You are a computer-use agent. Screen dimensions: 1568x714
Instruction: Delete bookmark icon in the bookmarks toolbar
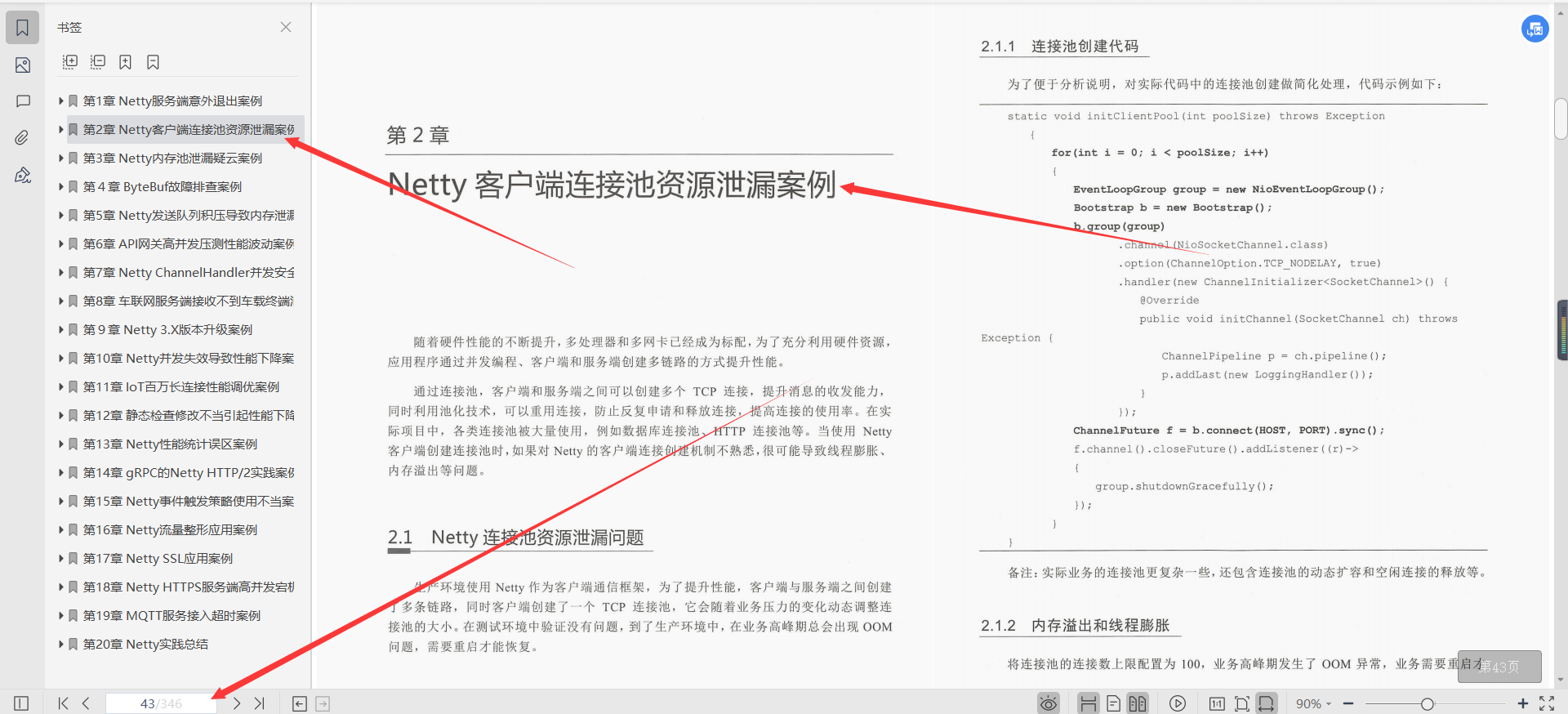pos(153,62)
